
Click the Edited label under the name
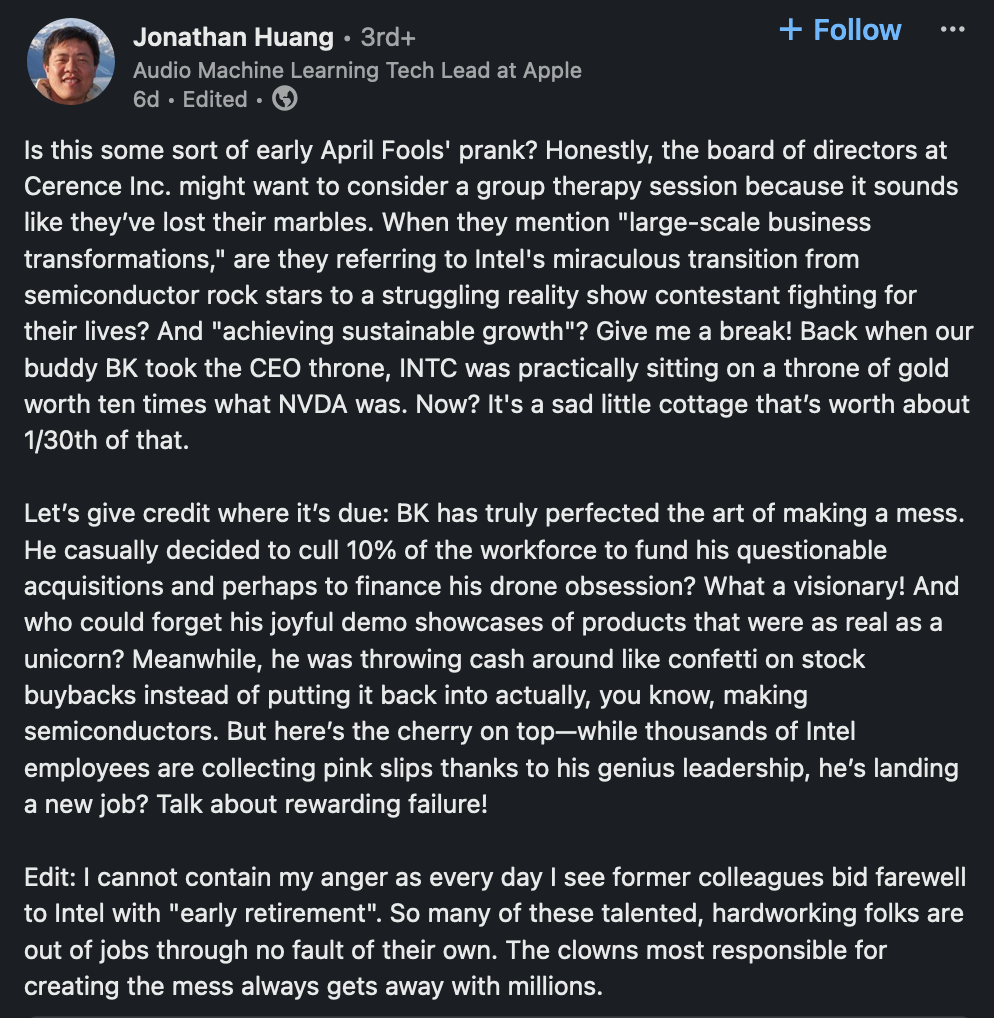pyautogui.click(x=215, y=99)
